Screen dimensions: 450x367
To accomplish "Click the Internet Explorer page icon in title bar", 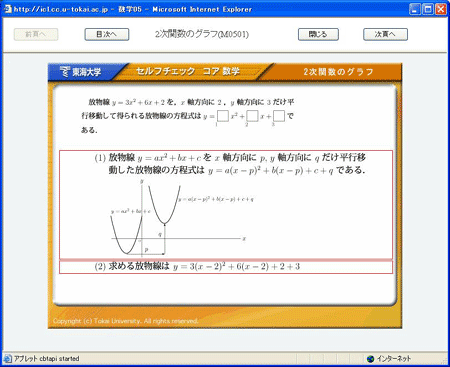I will click(x=8, y=9).
